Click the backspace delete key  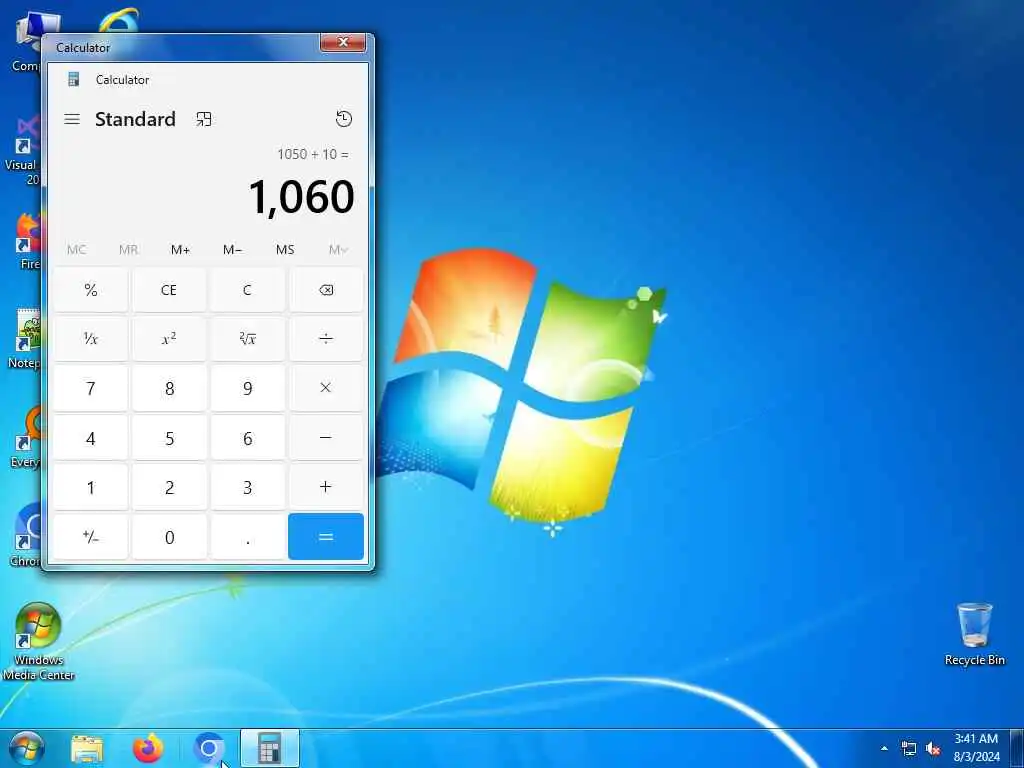[x=326, y=290]
